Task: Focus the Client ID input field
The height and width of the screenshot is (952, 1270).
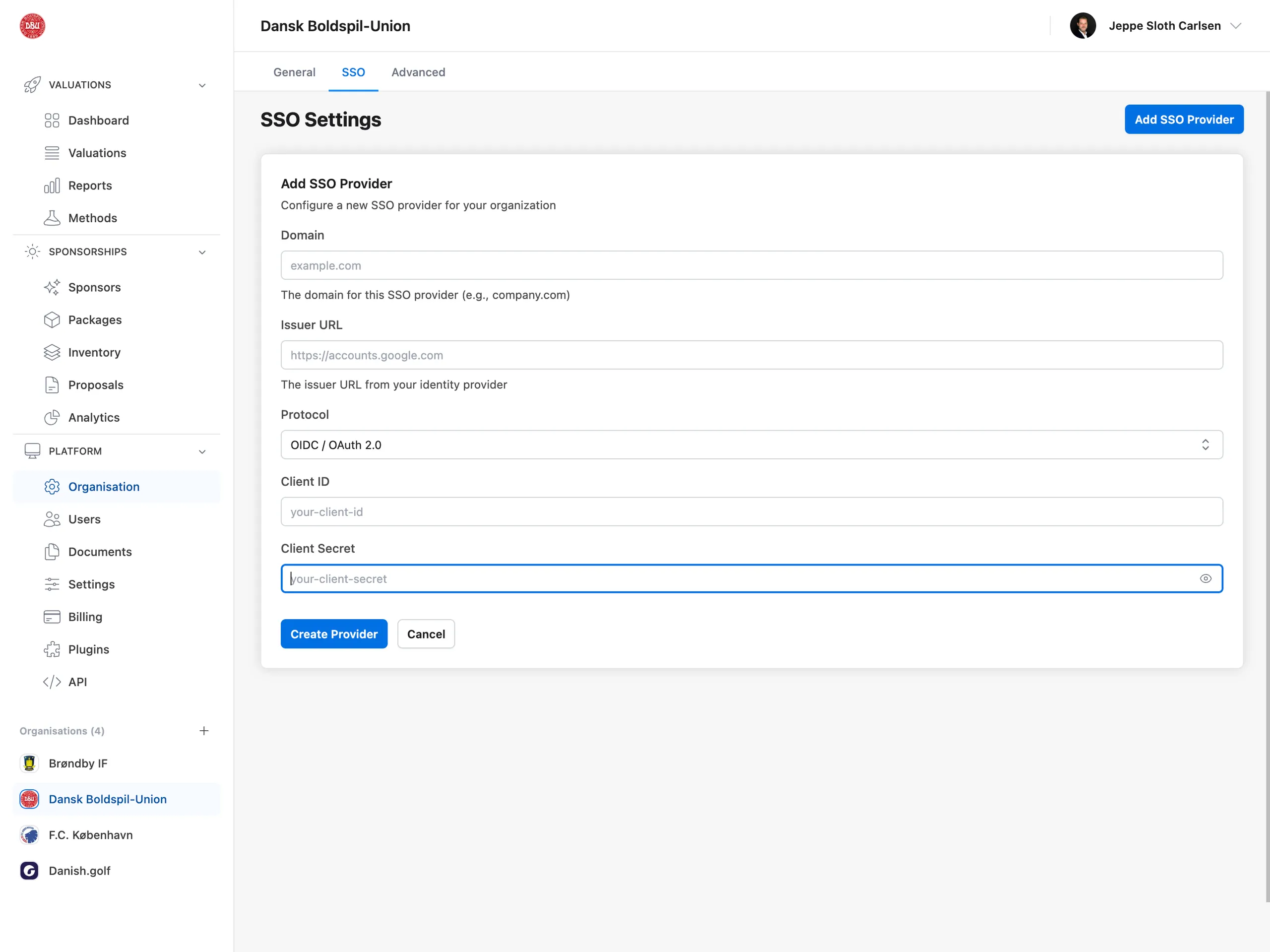Action: coord(752,511)
